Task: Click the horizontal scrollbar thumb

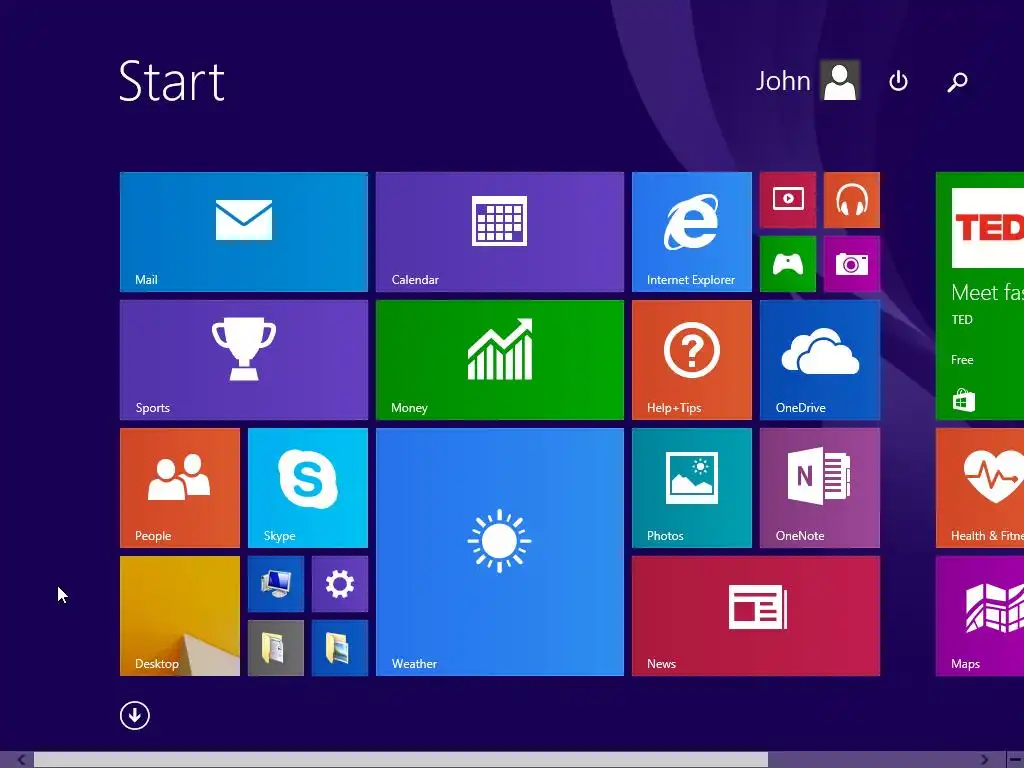Action: pos(401,760)
